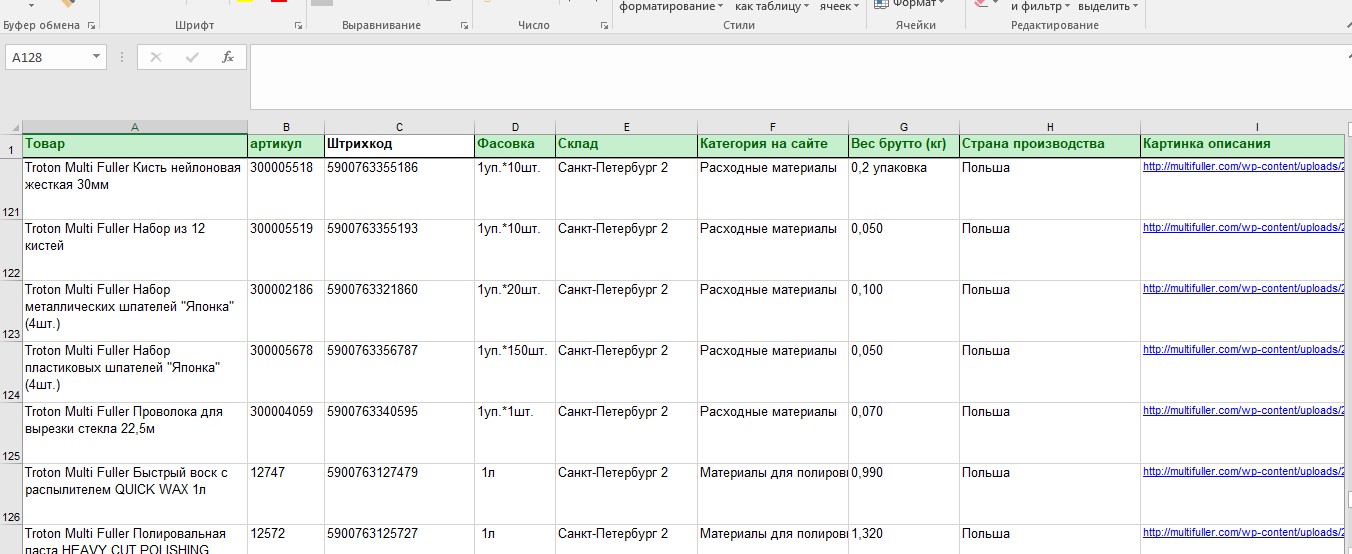Click the Select All corner triangle
This screenshot has width=1352, height=554.
[x=13, y=127]
